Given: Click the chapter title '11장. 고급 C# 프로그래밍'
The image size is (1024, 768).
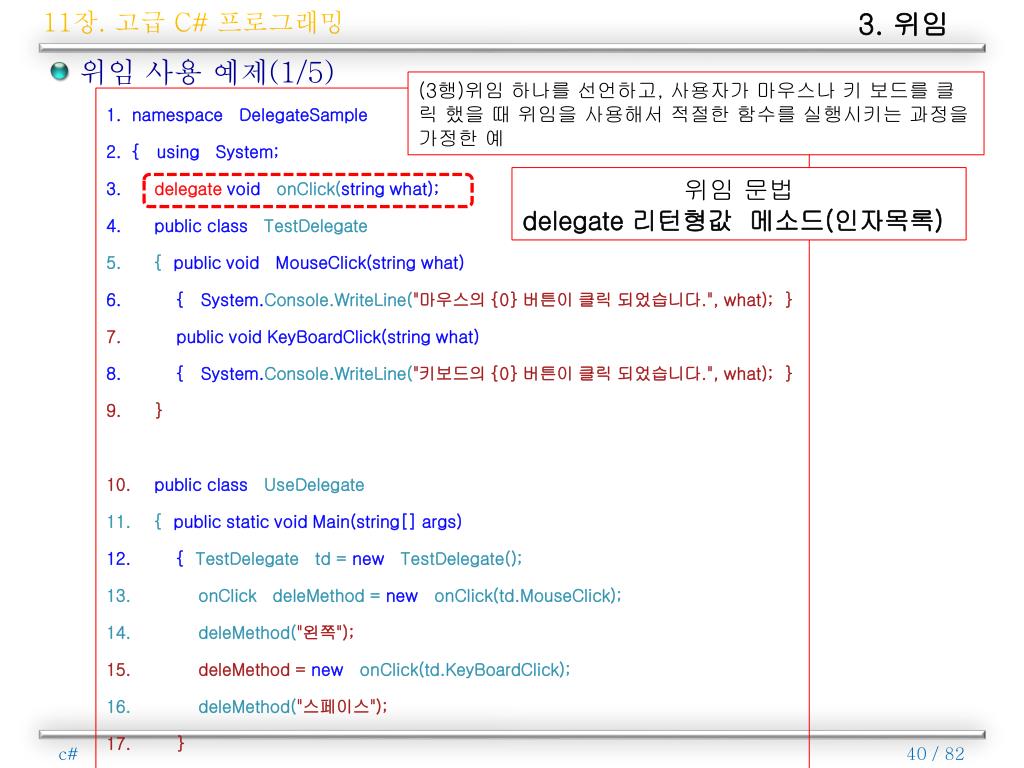Looking at the screenshot, I should point(193,22).
